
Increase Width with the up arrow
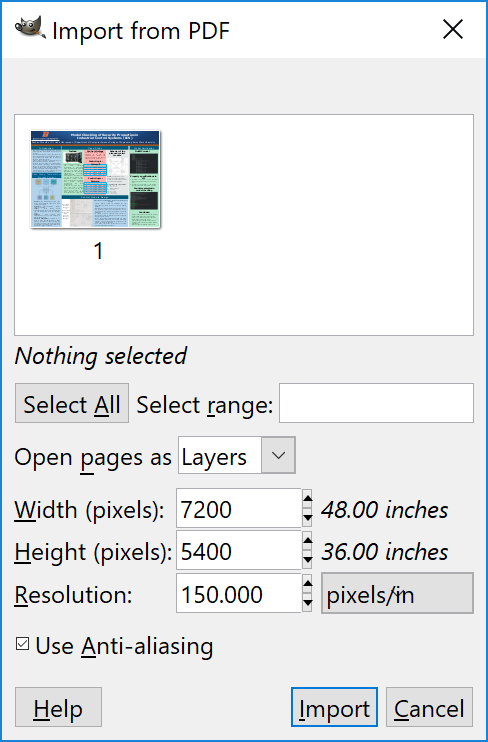pos(307,498)
